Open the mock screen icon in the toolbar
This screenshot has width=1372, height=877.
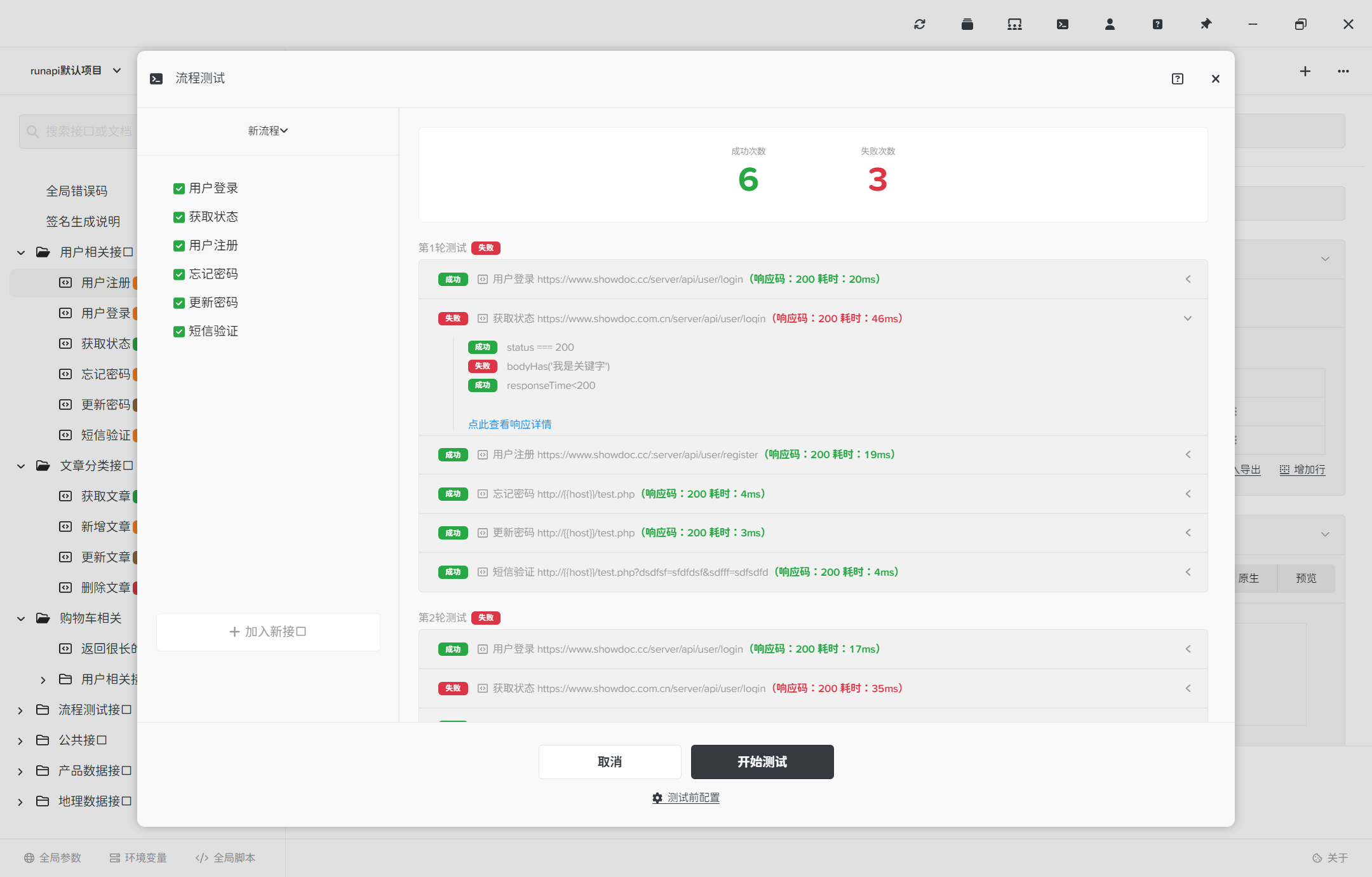click(x=1014, y=24)
